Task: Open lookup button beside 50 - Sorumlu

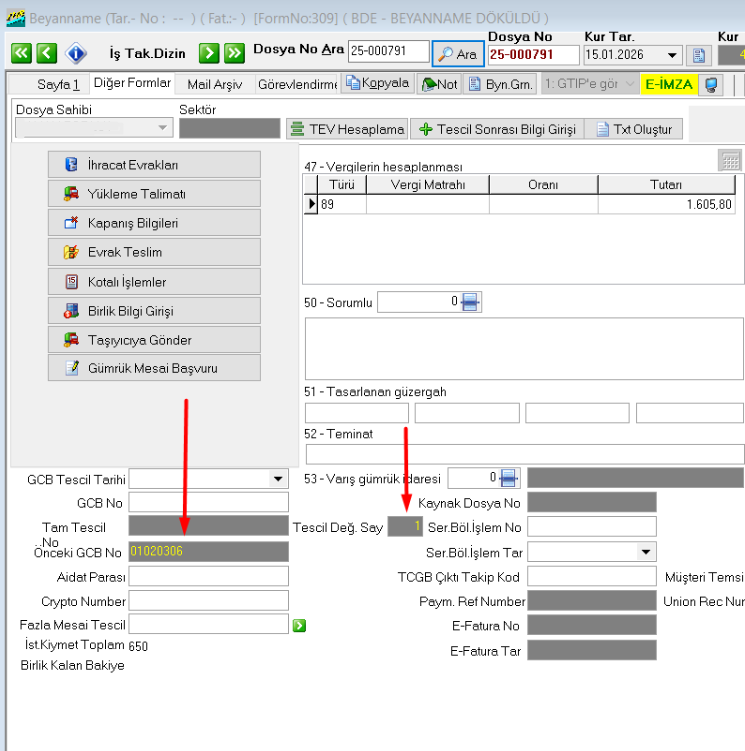Action: click(x=470, y=302)
